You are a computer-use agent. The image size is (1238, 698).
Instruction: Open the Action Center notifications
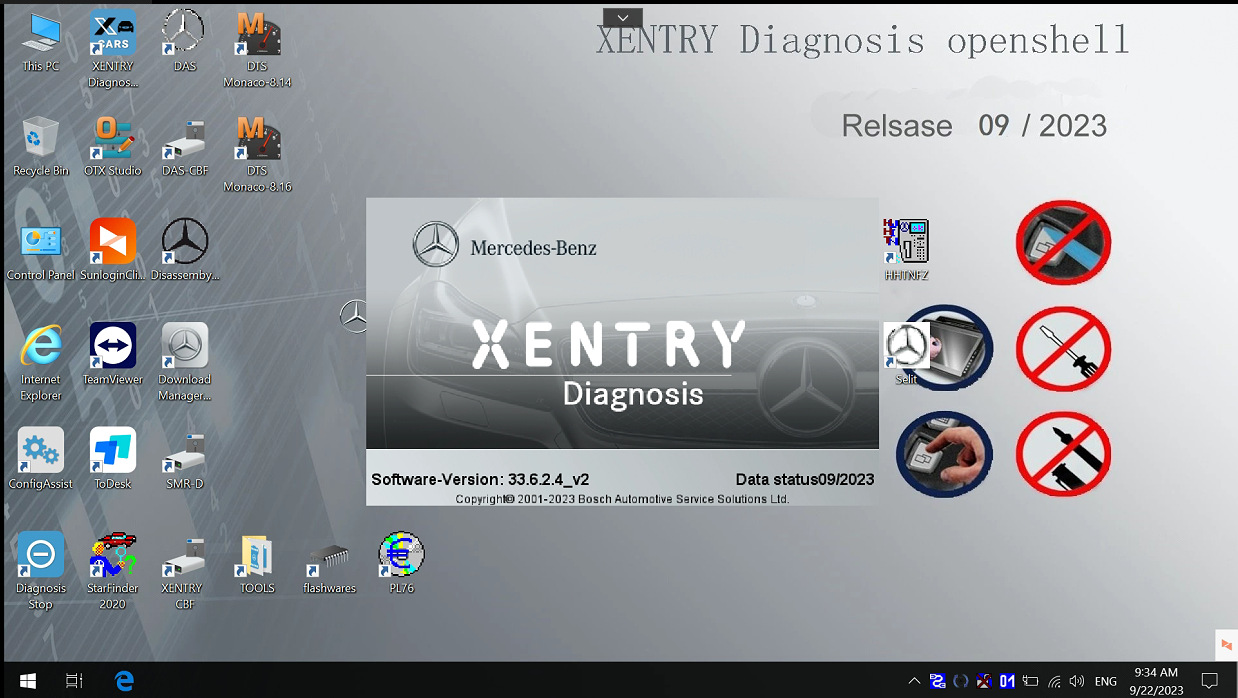(x=1211, y=681)
